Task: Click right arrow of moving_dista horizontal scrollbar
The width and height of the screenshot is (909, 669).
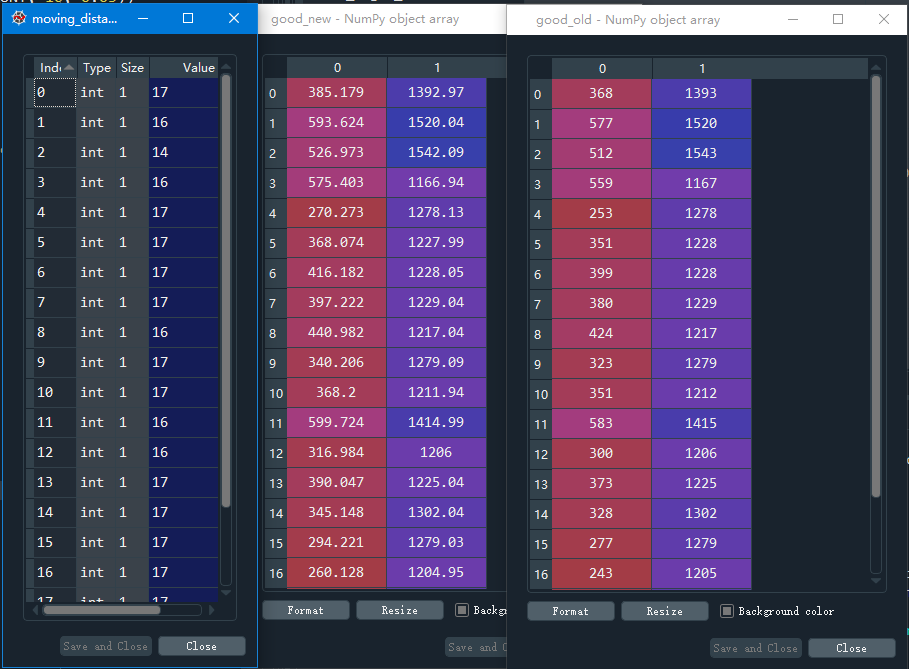Action: pos(211,610)
